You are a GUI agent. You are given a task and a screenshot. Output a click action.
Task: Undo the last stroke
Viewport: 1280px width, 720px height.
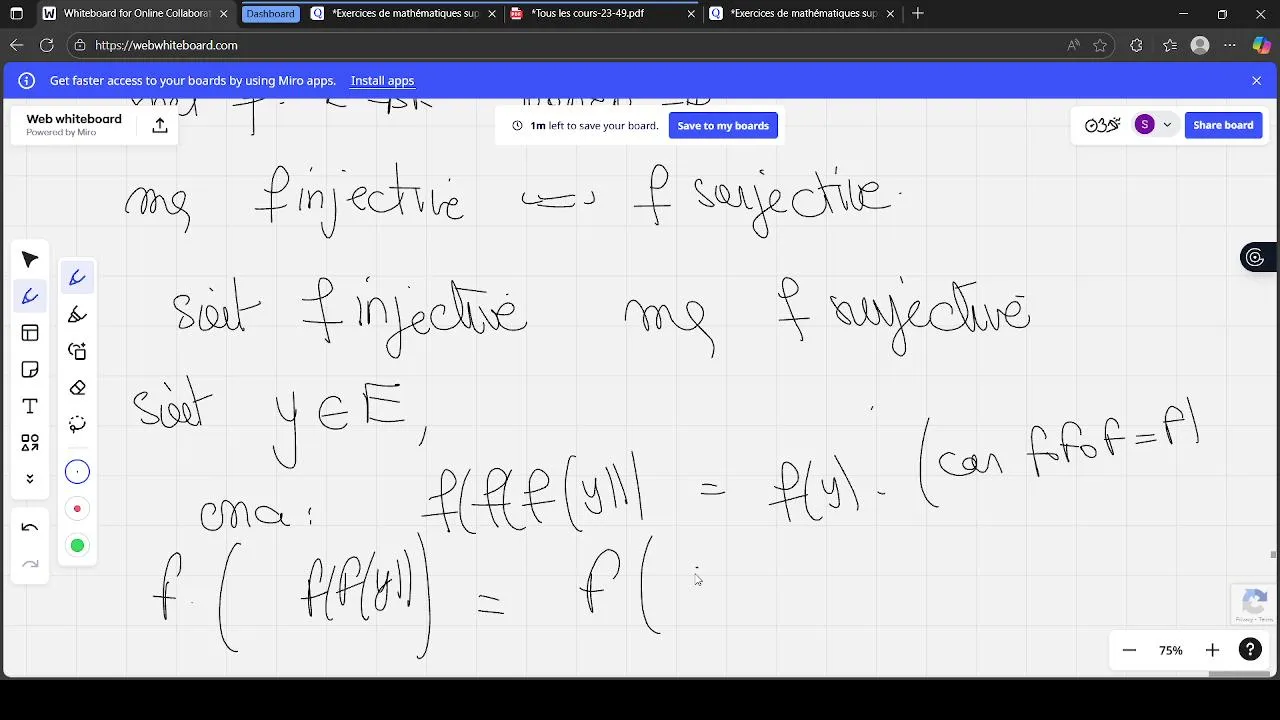pyautogui.click(x=30, y=528)
